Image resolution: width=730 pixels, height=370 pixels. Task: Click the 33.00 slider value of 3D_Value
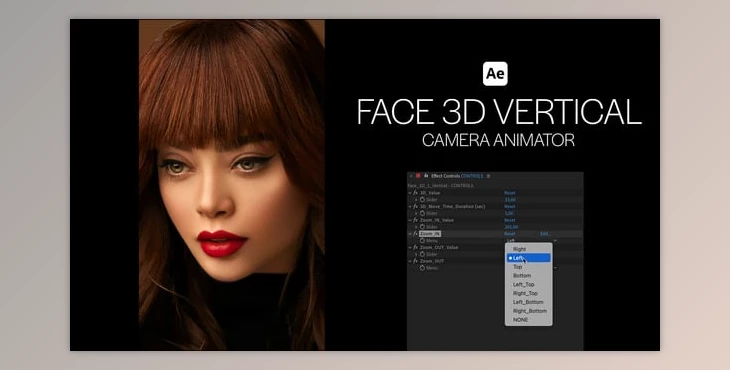(x=510, y=200)
